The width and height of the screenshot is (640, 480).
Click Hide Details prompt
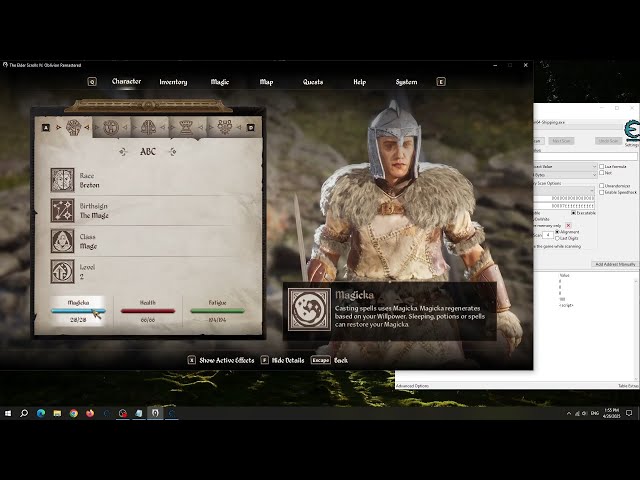point(282,360)
